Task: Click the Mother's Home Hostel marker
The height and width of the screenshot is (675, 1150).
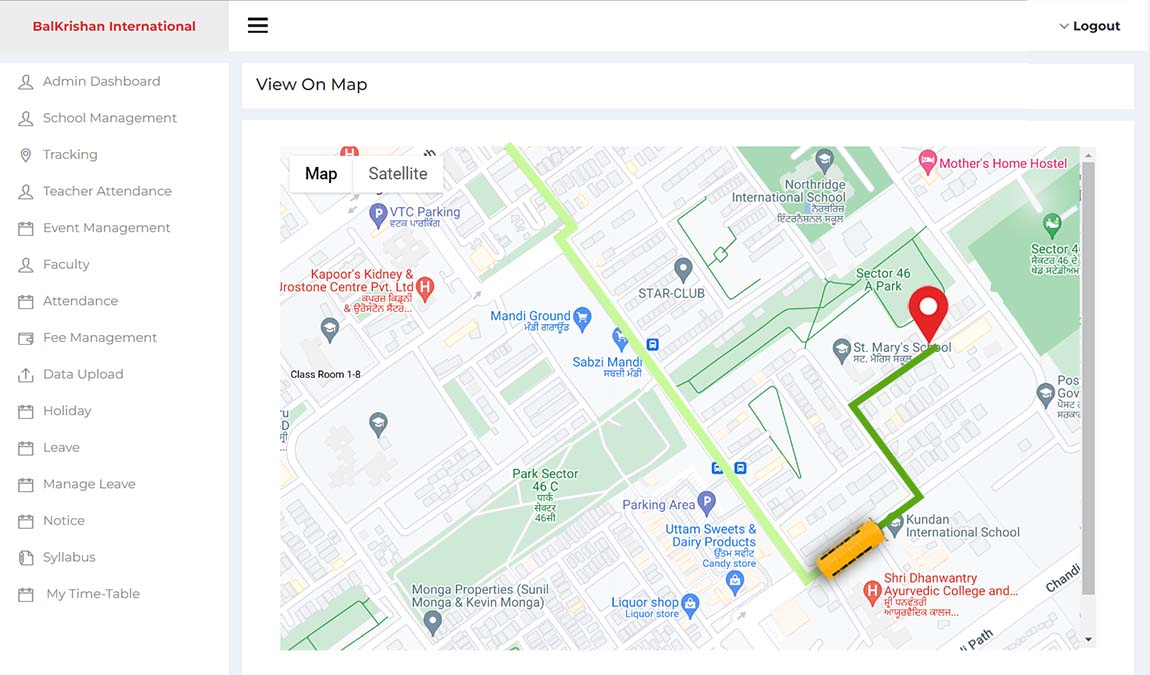Action: click(x=929, y=162)
